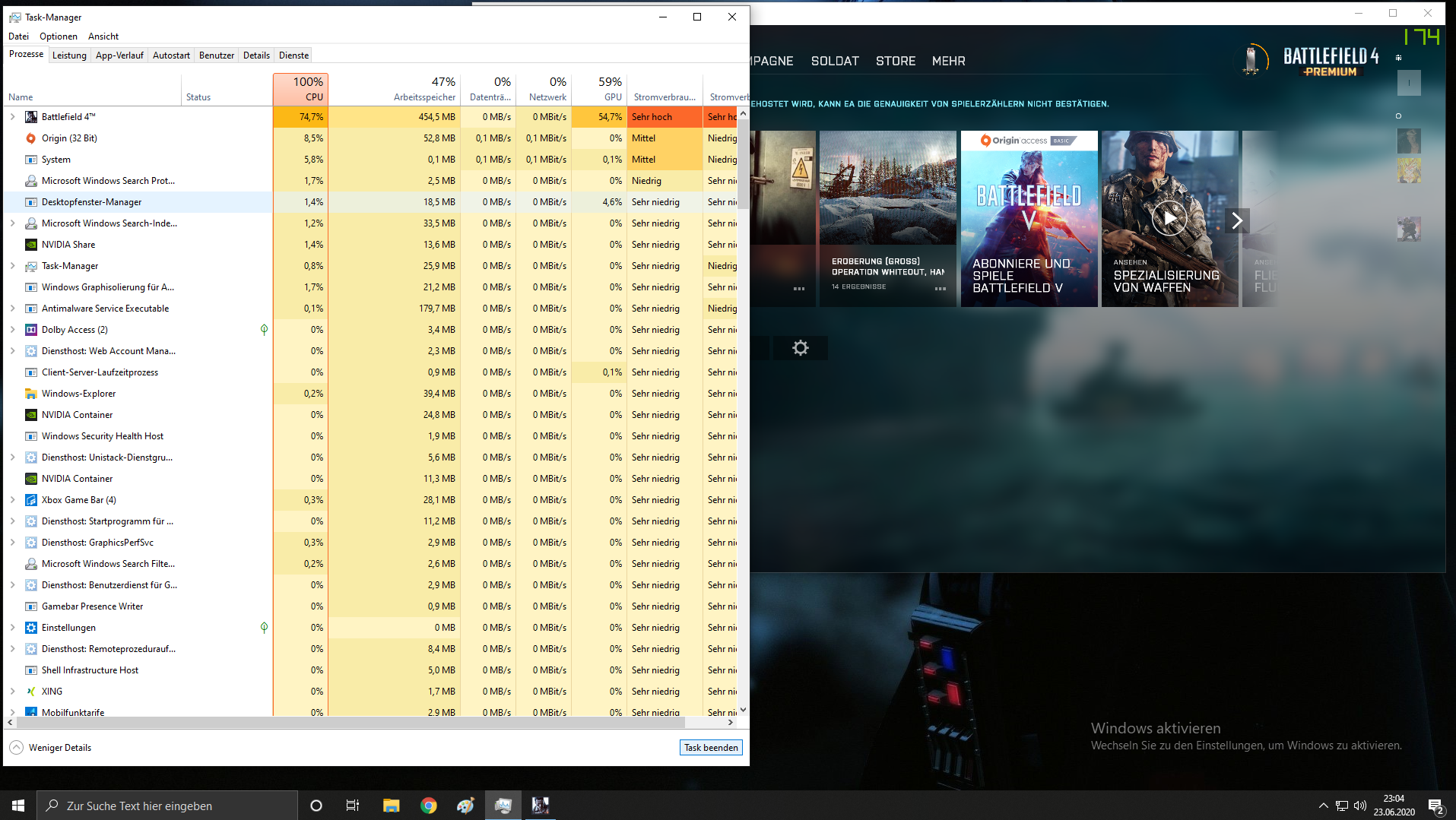Viewport: 1456px width, 820px height.
Task: Click the Task-Manager taskbar icon
Action: tap(503, 806)
